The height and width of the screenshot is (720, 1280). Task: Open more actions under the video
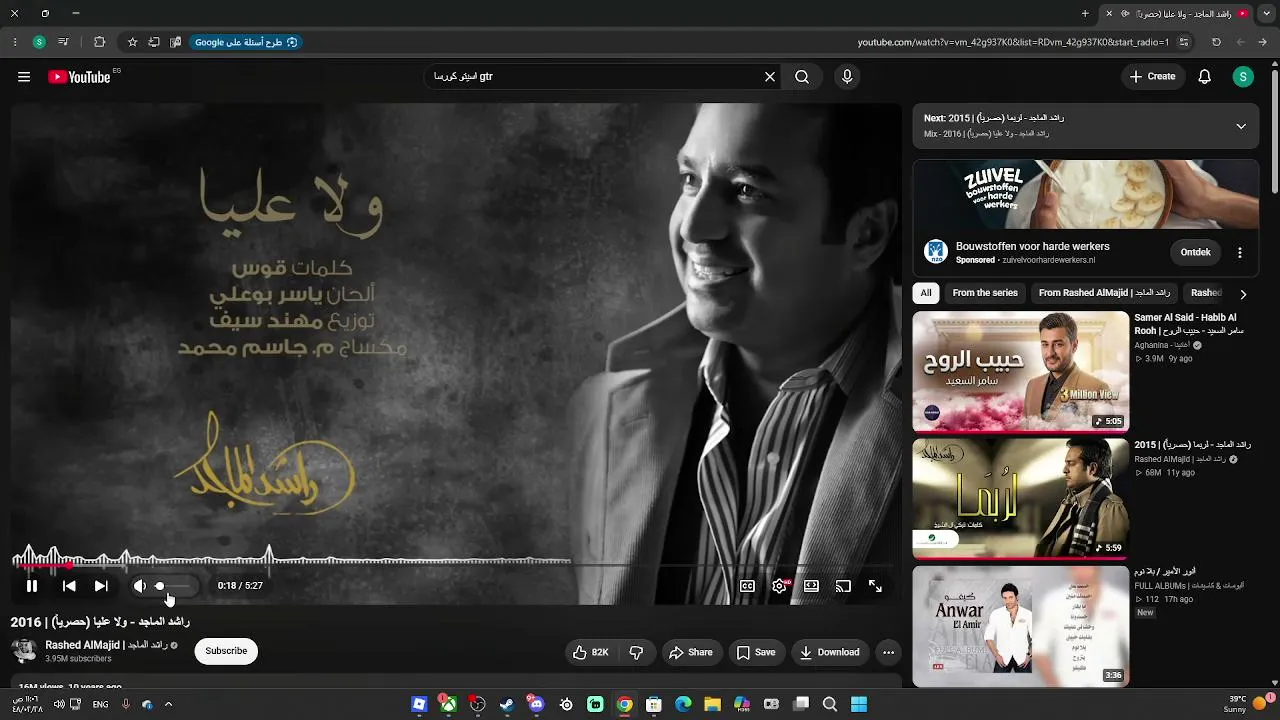pos(888,652)
